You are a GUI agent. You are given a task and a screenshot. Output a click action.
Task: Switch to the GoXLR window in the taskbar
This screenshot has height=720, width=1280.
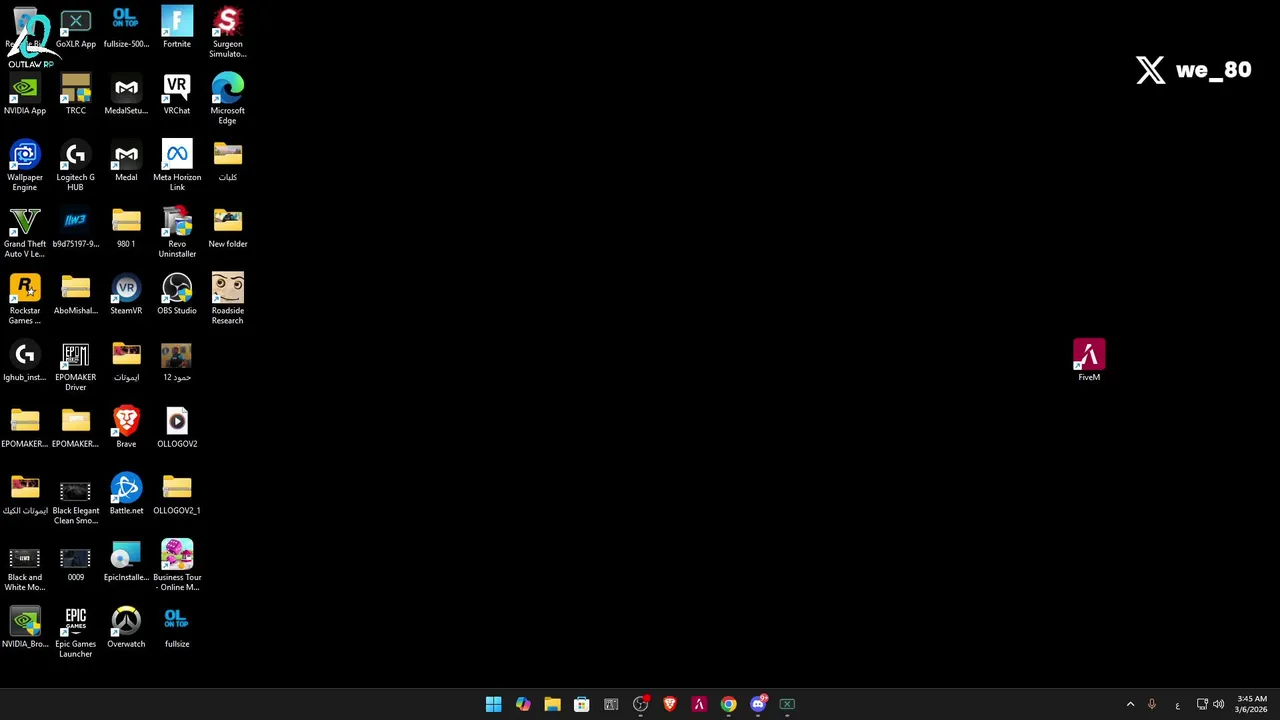pyautogui.click(x=787, y=704)
